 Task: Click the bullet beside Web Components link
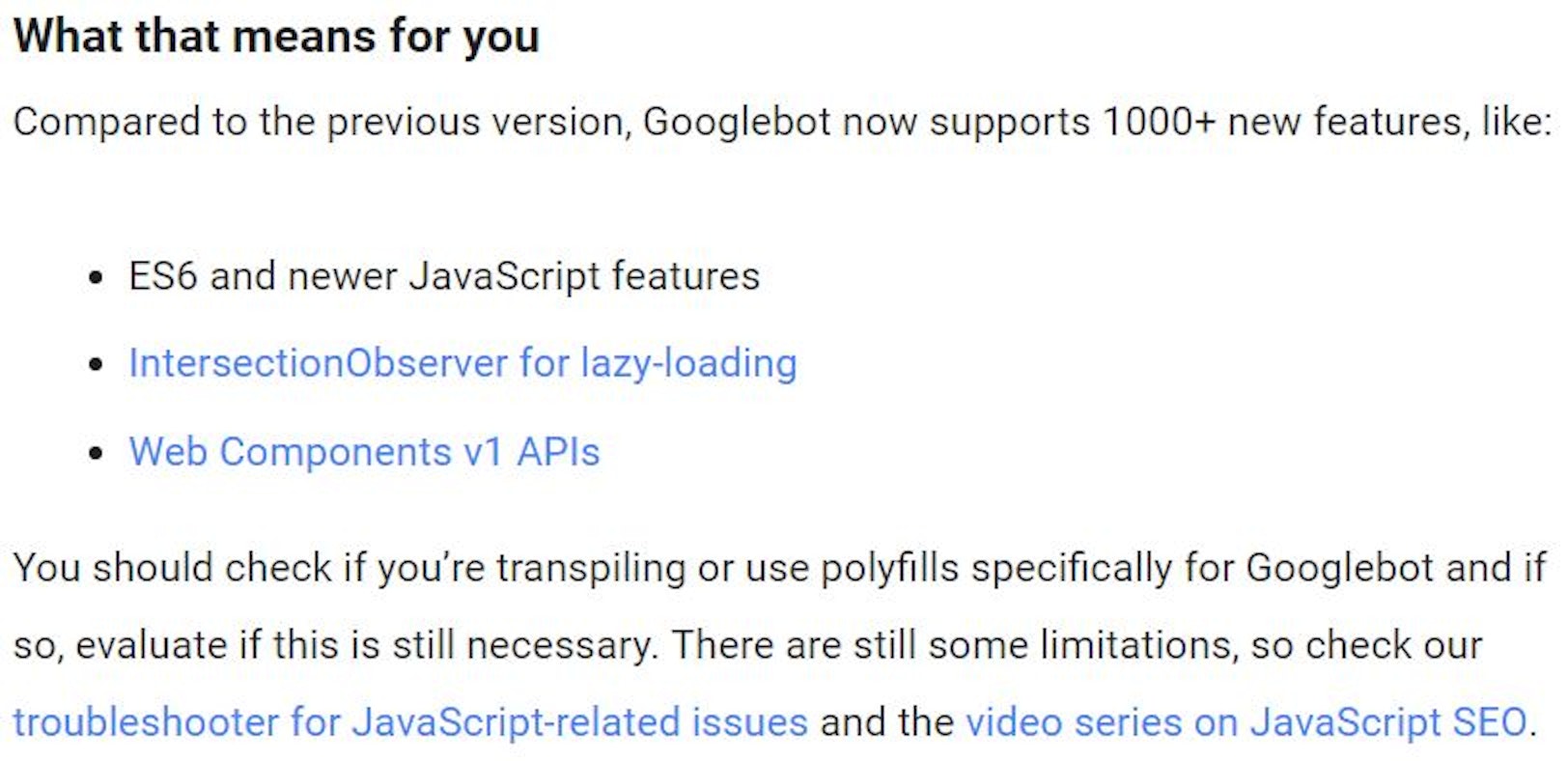click(x=95, y=454)
